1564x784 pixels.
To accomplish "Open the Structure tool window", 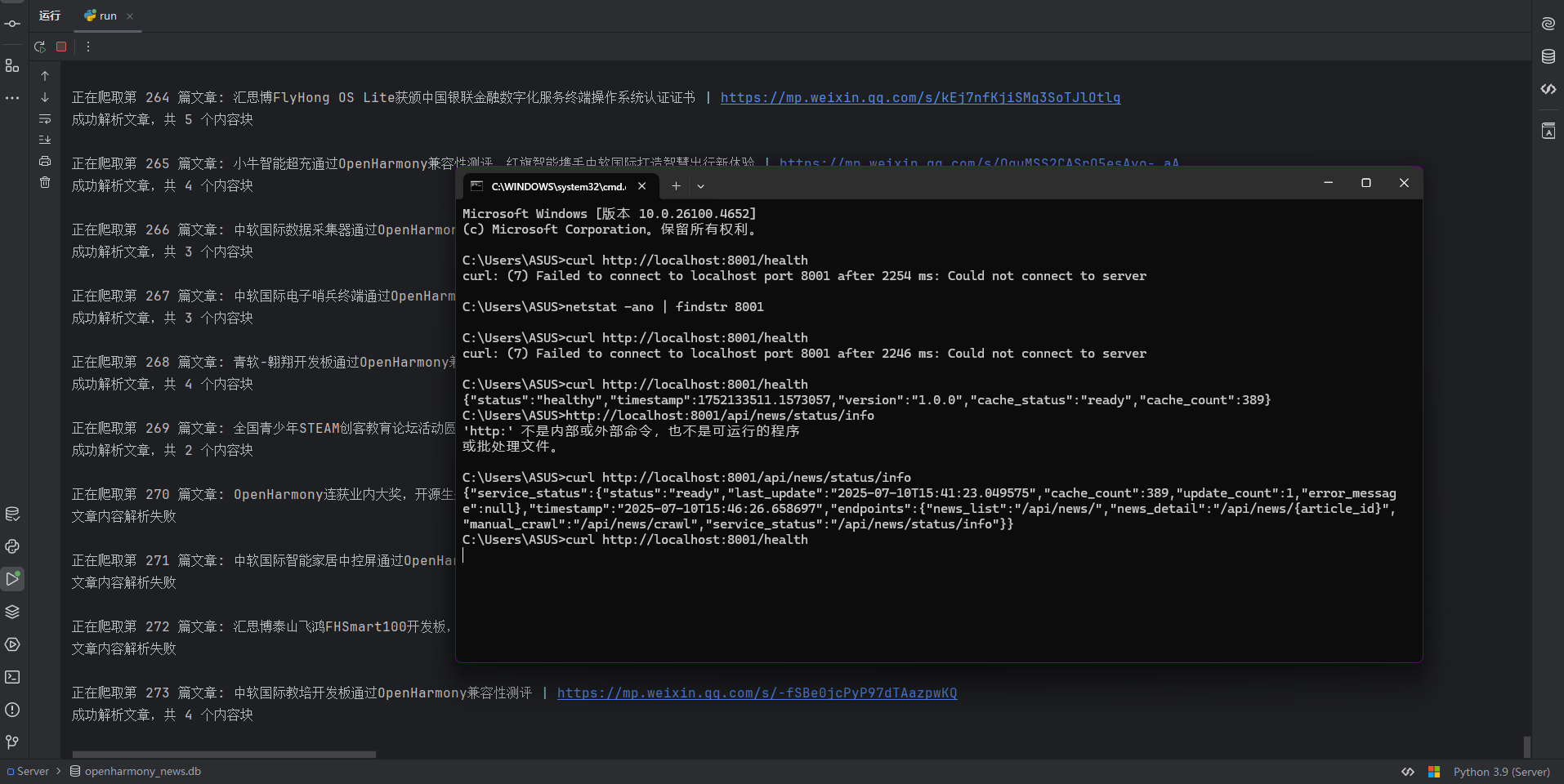I will [x=12, y=65].
